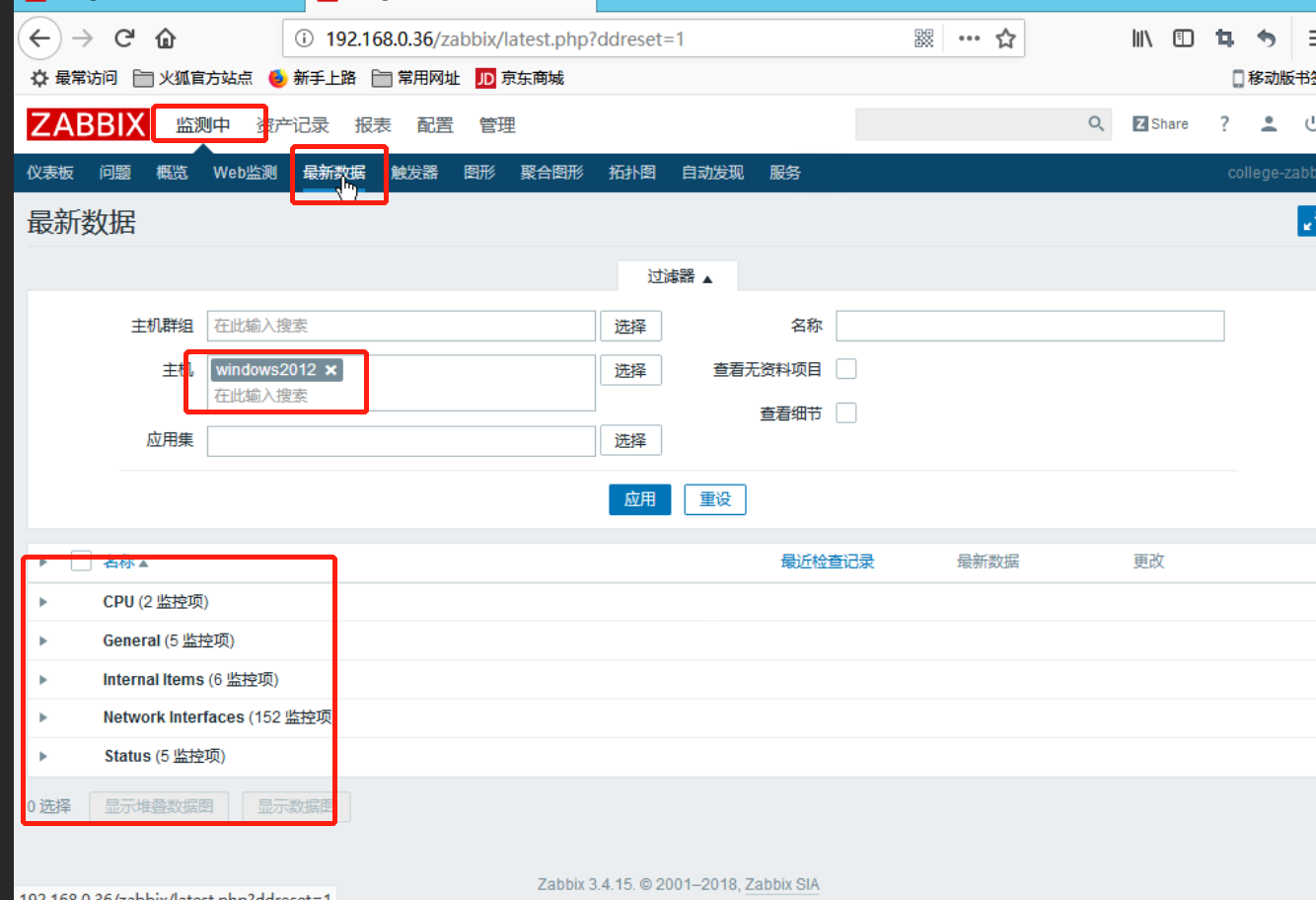1316x900 pixels.
Task: Toggle the browser sidebar icon
Action: point(1183,38)
